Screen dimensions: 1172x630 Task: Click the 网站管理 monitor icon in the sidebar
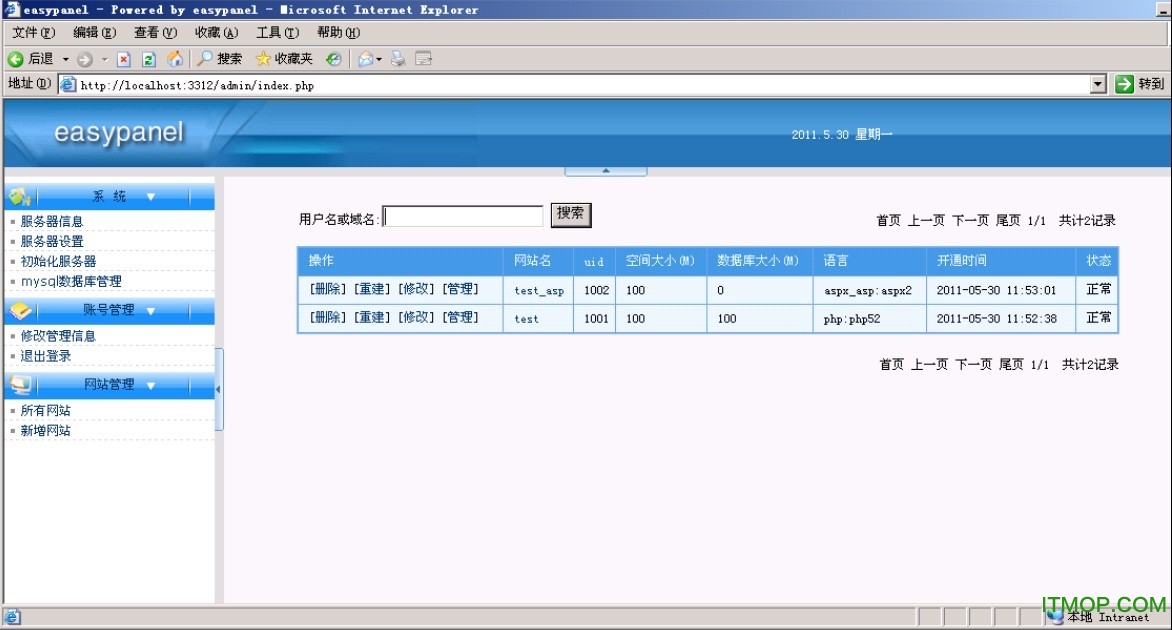pyautogui.click(x=21, y=385)
